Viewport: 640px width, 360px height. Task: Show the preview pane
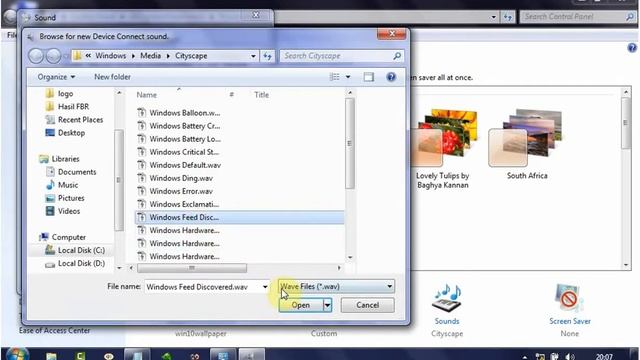pos(369,77)
